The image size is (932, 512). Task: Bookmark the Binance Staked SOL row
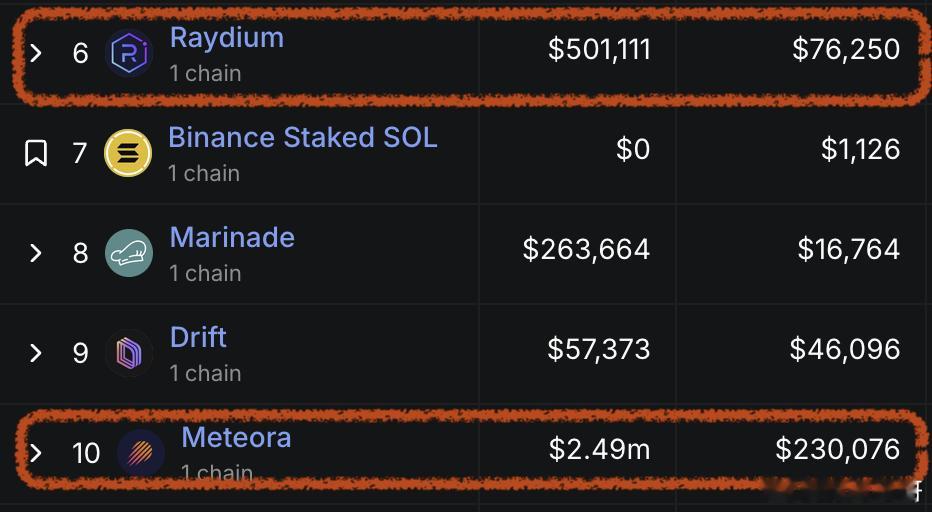pos(36,153)
